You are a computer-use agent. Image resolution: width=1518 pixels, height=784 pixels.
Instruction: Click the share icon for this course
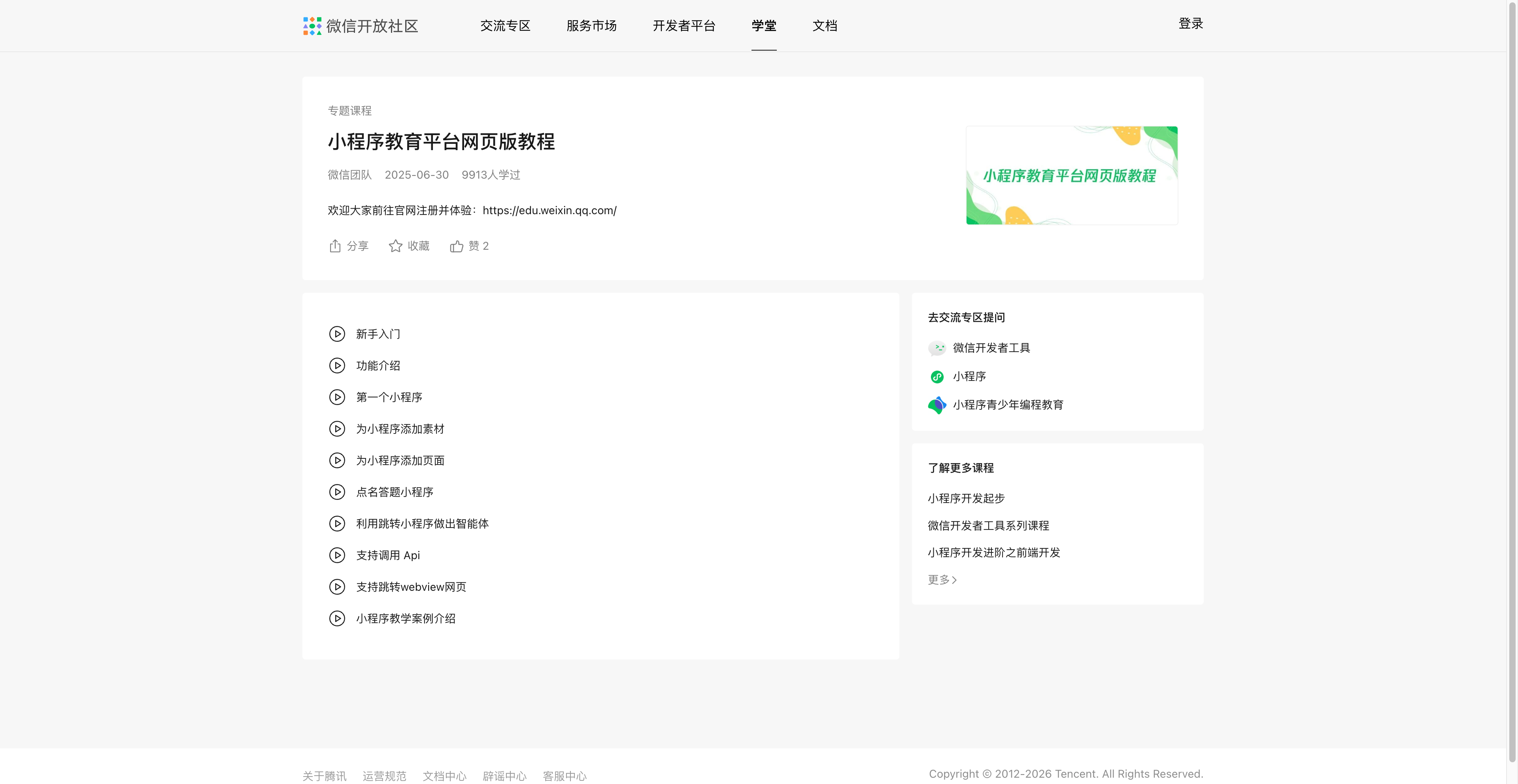(335, 246)
